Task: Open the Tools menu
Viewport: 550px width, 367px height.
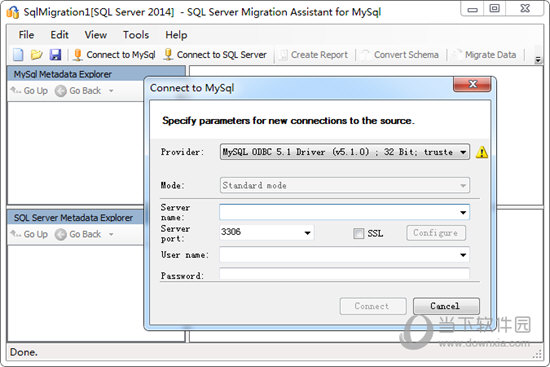Action: [136, 35]
